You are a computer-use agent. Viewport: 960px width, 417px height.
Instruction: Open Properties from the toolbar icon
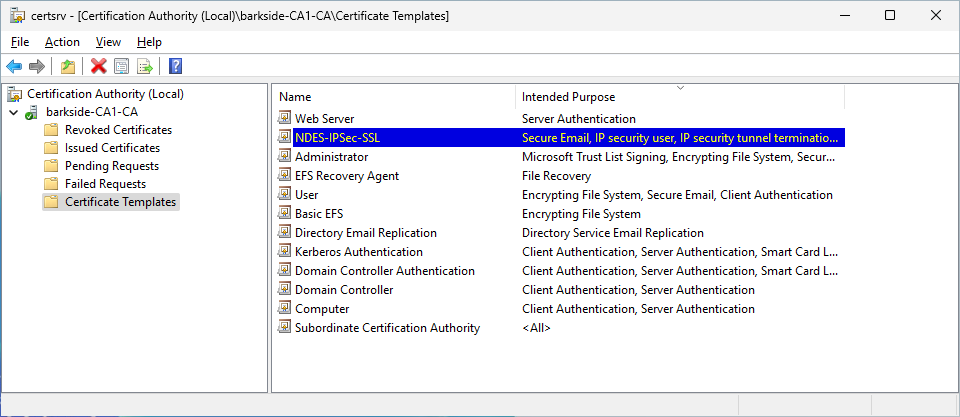click(x=122, y=66)
